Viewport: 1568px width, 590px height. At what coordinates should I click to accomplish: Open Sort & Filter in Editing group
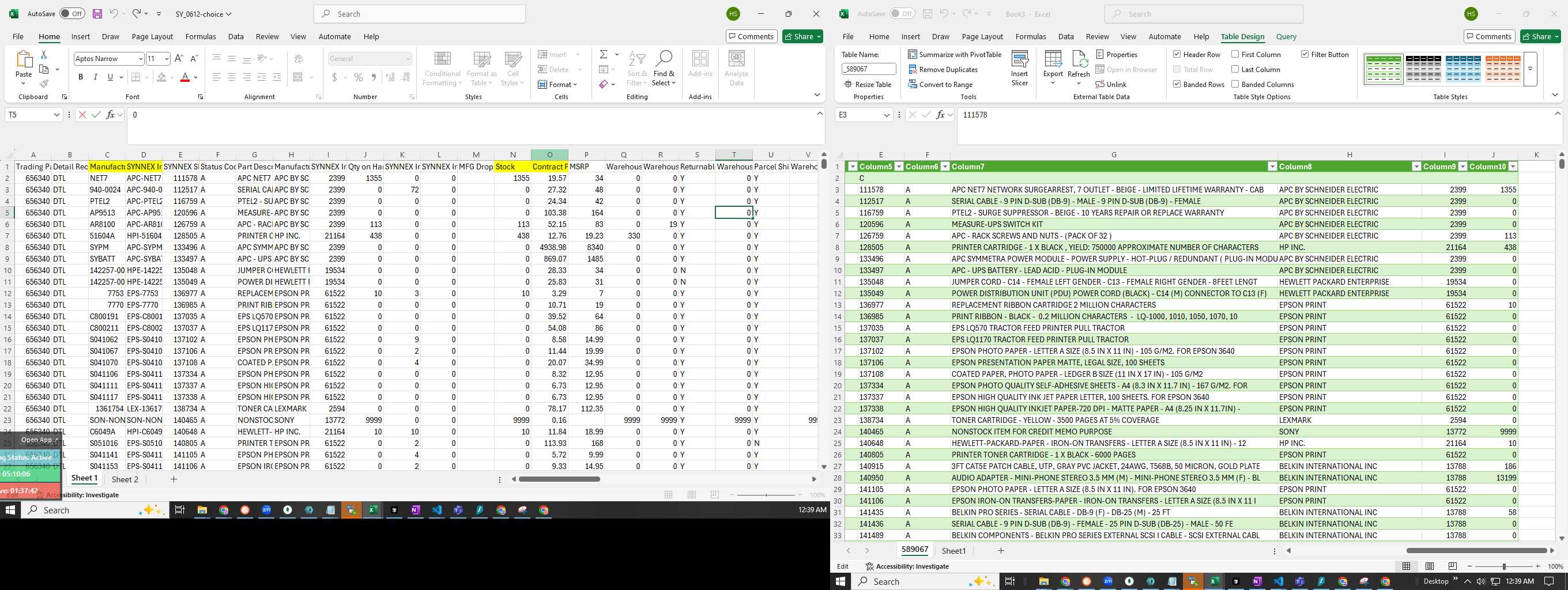[x=636, y=68]
